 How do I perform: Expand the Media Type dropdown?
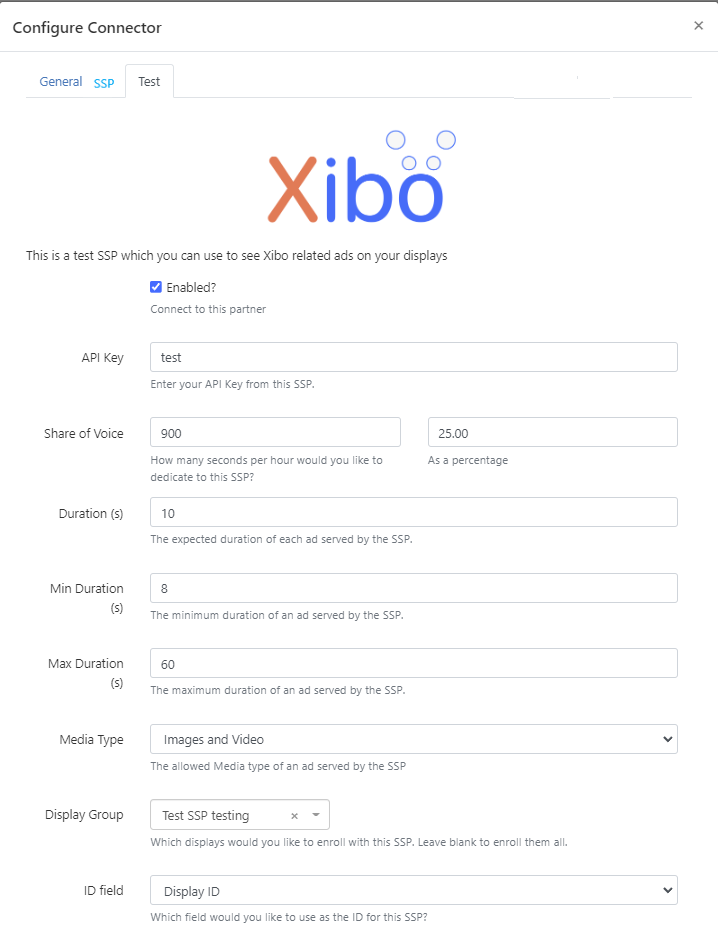(x=413, y=739)
